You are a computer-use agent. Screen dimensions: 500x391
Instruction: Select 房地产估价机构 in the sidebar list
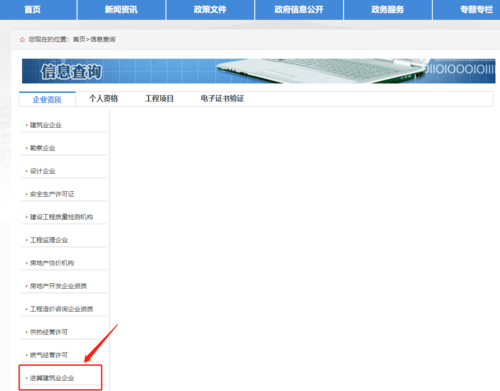tap(52, 263)
